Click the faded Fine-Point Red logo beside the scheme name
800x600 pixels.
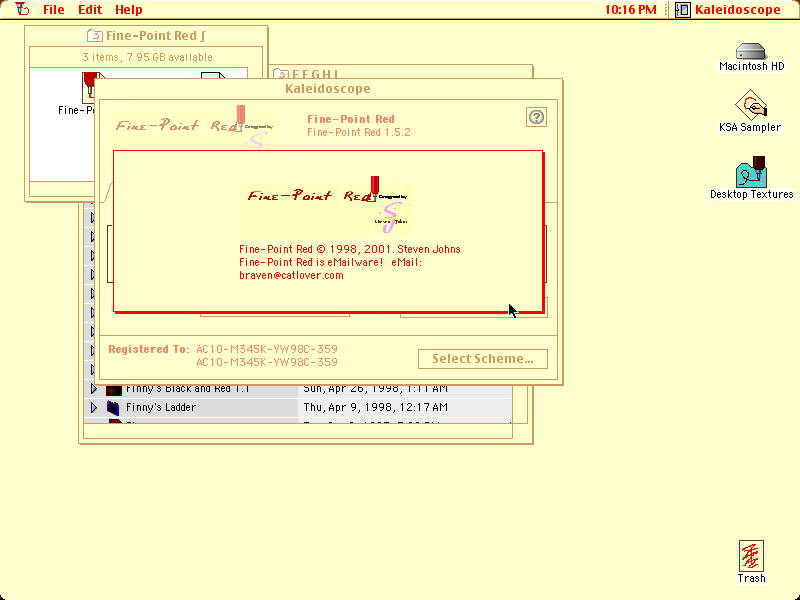click(196, 127)
